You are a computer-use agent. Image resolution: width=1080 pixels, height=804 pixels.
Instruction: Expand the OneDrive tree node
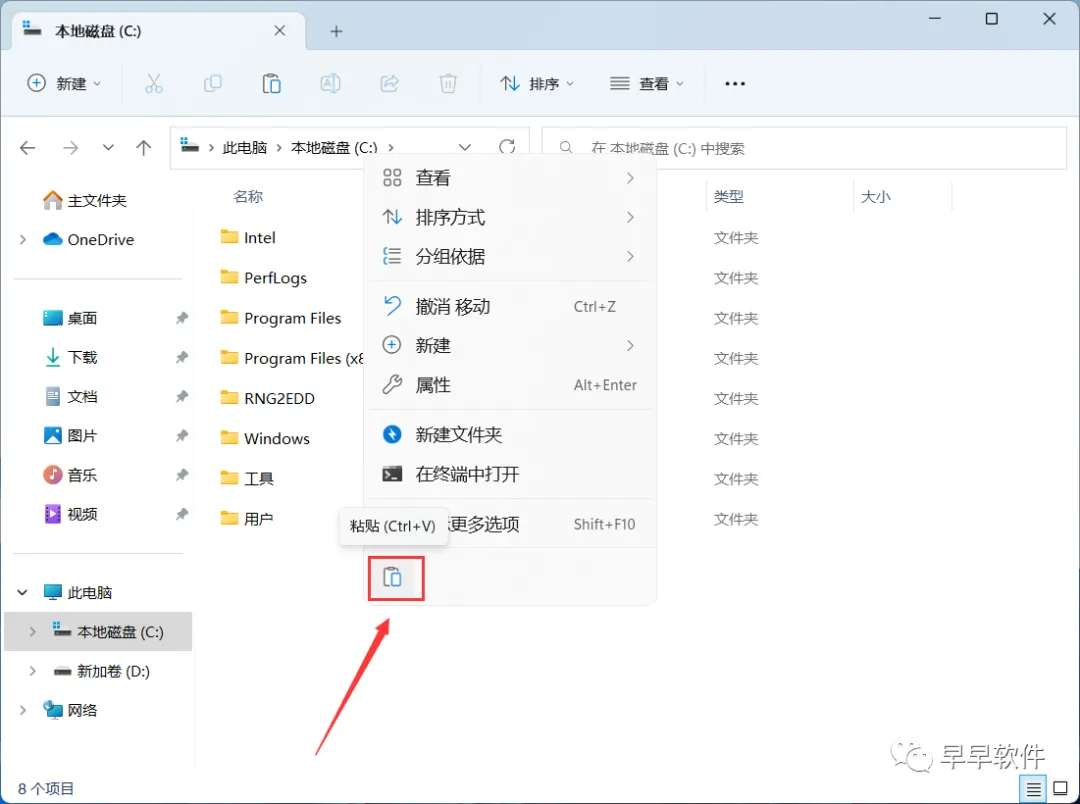pos(23,240)
